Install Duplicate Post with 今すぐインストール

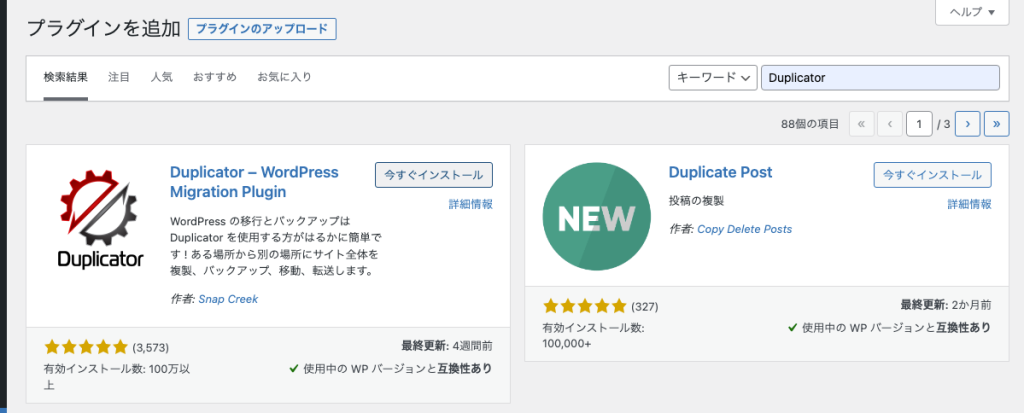[x=933, y=175]
